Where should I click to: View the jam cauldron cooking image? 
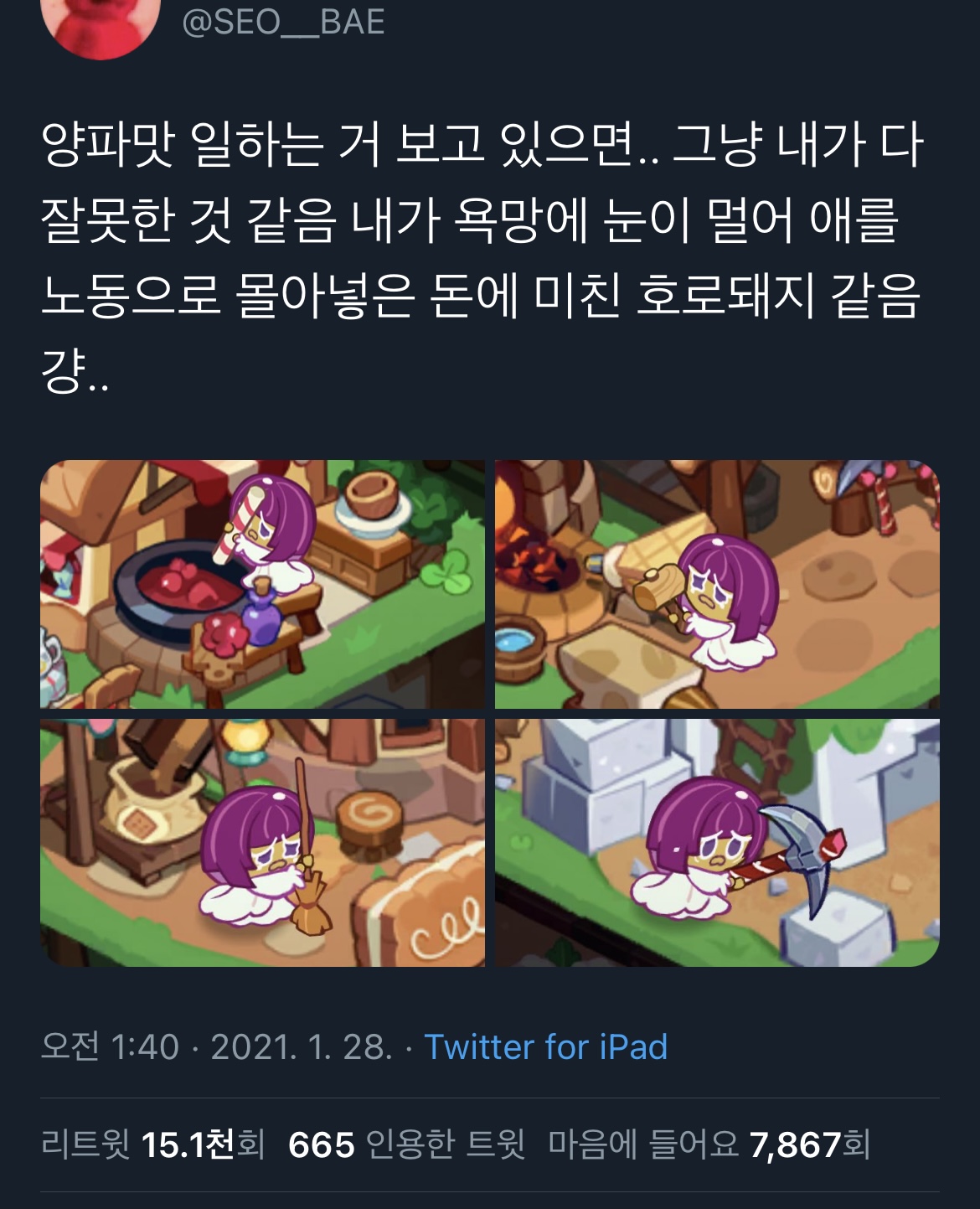(x=262, y=584)
